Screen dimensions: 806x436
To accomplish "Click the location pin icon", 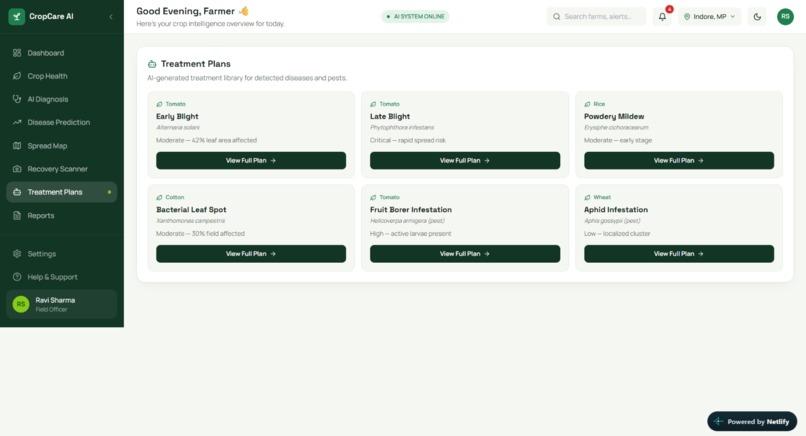I will point(687,16).
